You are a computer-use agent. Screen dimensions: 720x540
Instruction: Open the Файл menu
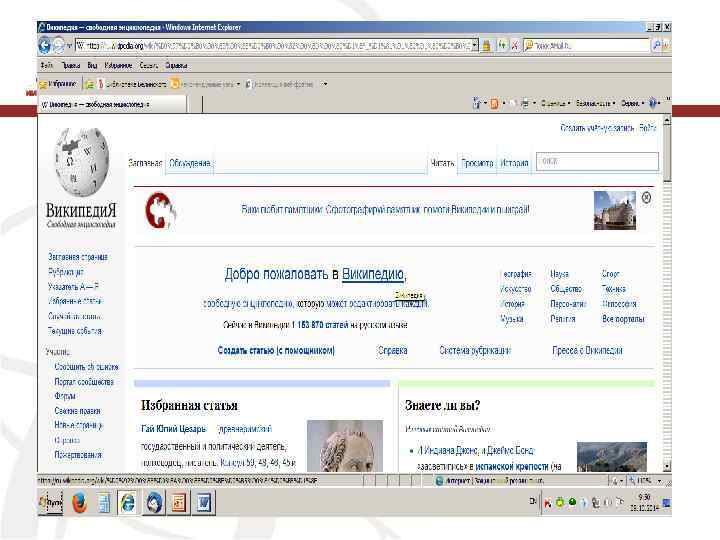pyautogui.click(x=46, y=66)
